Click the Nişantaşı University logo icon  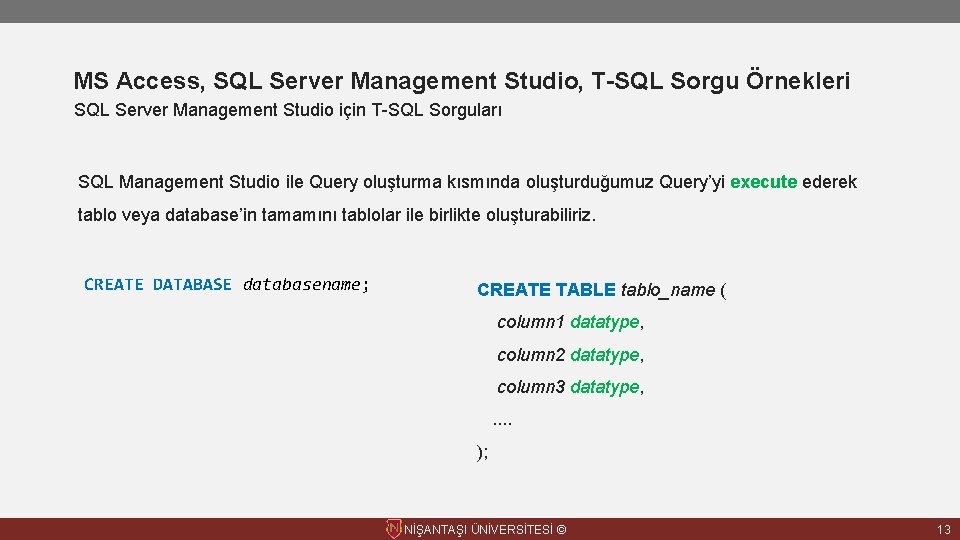point(394,529)
